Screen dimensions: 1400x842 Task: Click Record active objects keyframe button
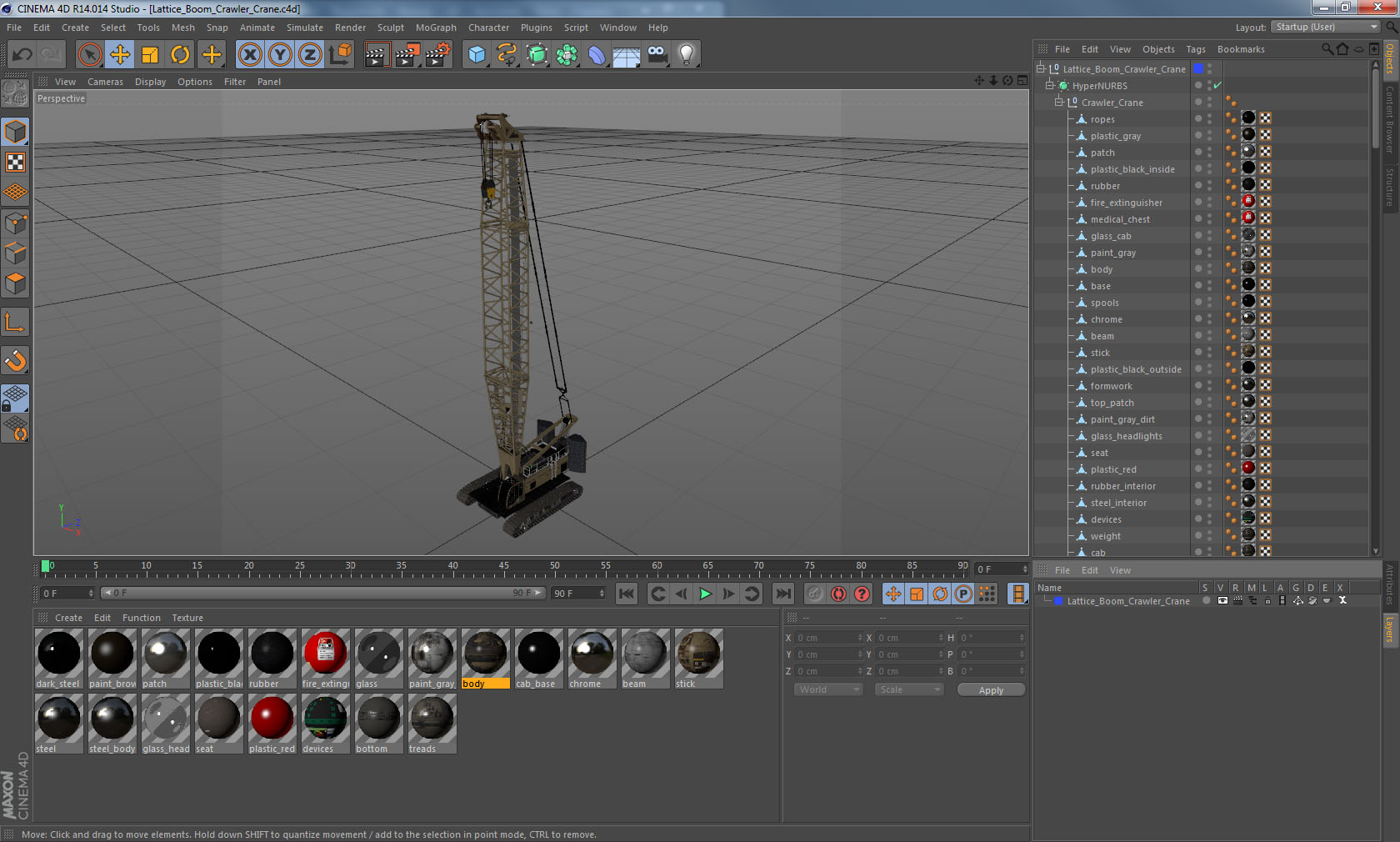tap(815, 594)
